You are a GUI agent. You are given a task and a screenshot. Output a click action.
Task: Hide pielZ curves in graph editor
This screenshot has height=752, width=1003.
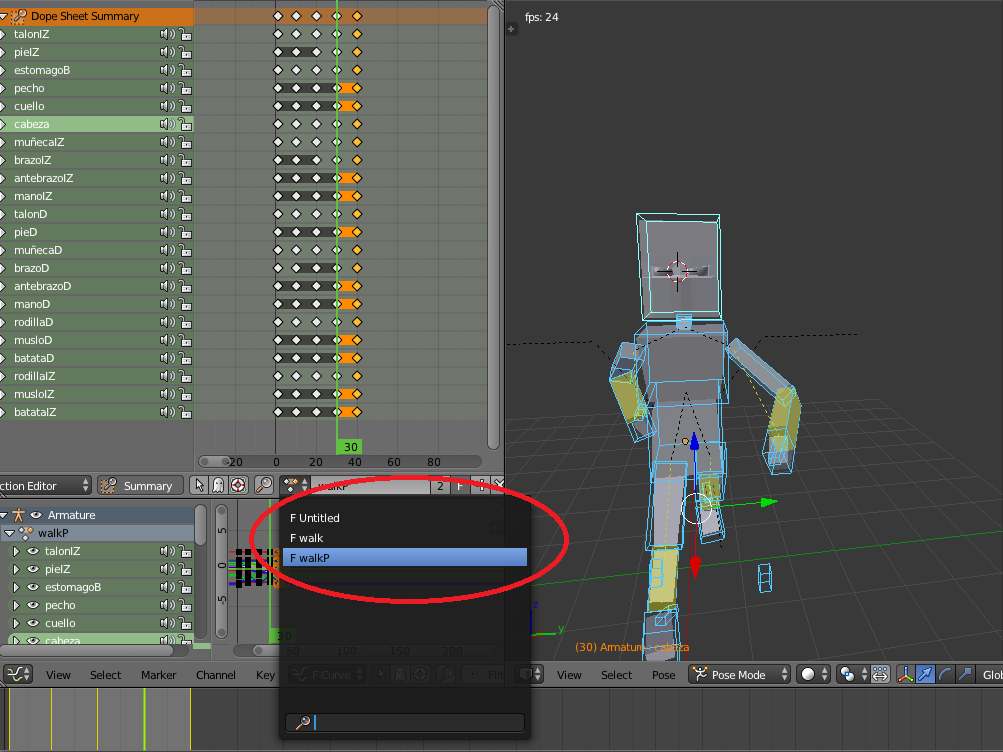point(33,569)
